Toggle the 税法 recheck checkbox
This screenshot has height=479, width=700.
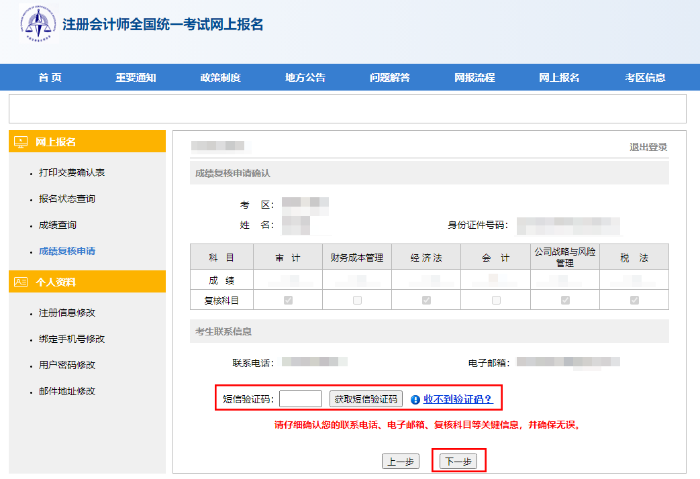[x=633, y=300]
